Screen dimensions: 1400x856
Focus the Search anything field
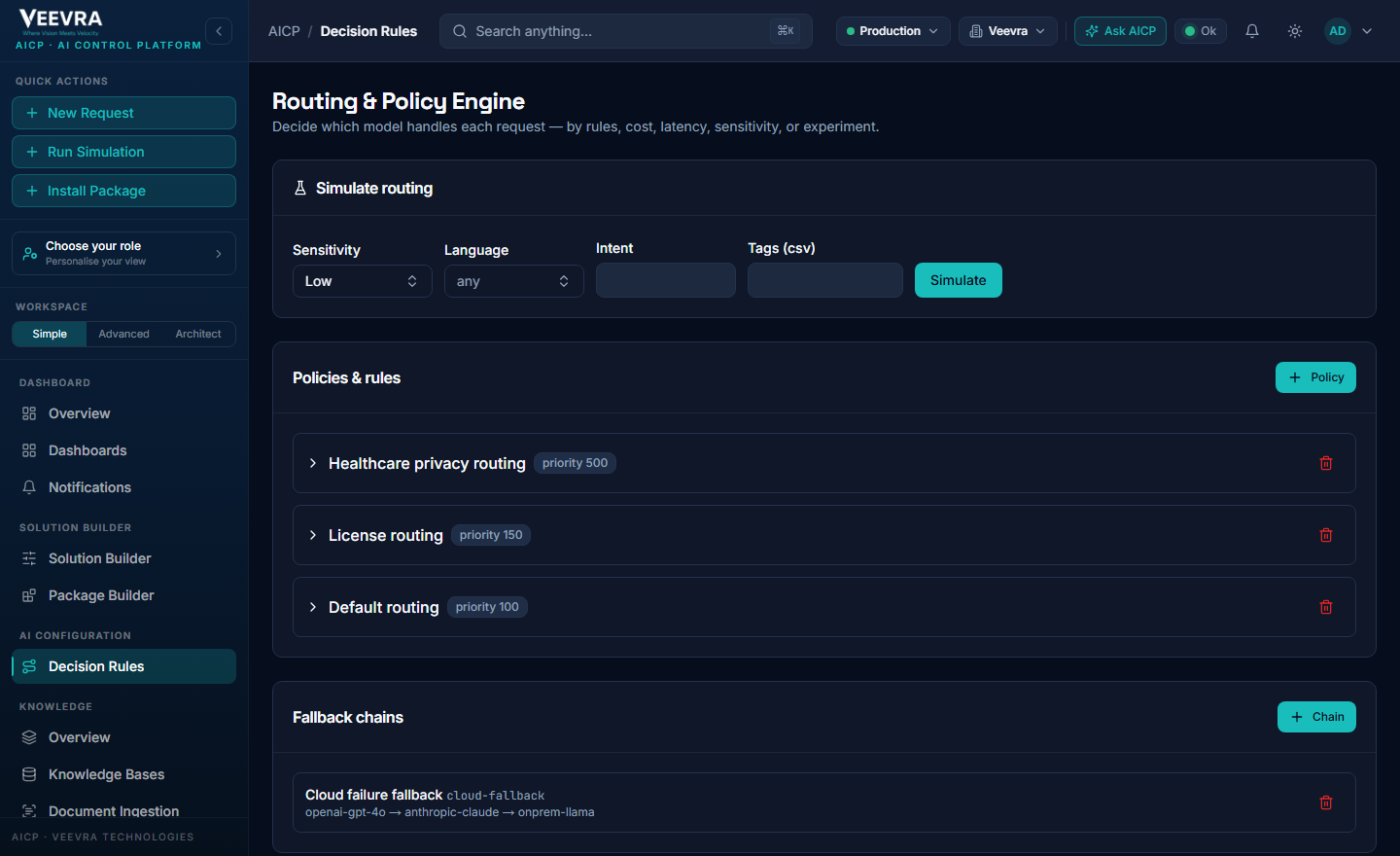[626, 31]
